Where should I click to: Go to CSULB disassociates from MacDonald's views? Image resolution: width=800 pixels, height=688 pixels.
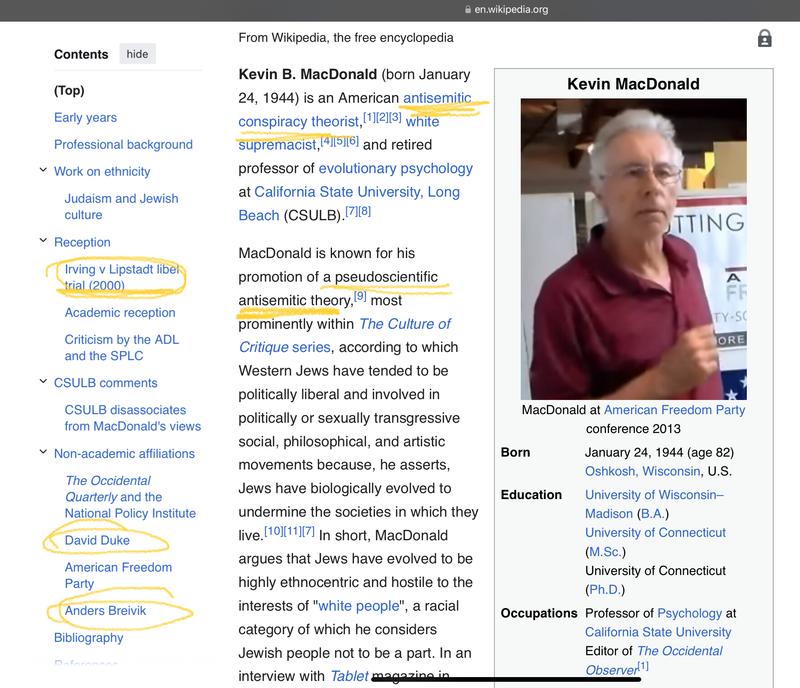[133, 418]
